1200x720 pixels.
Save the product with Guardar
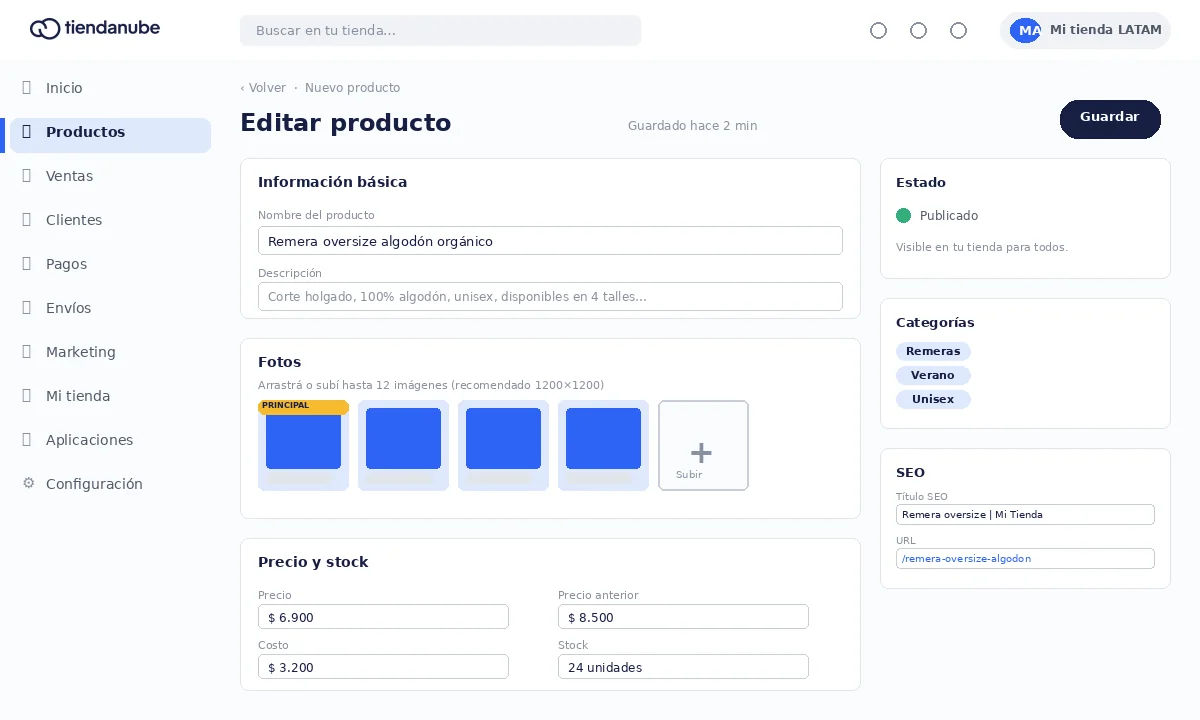click(1110, 119)
